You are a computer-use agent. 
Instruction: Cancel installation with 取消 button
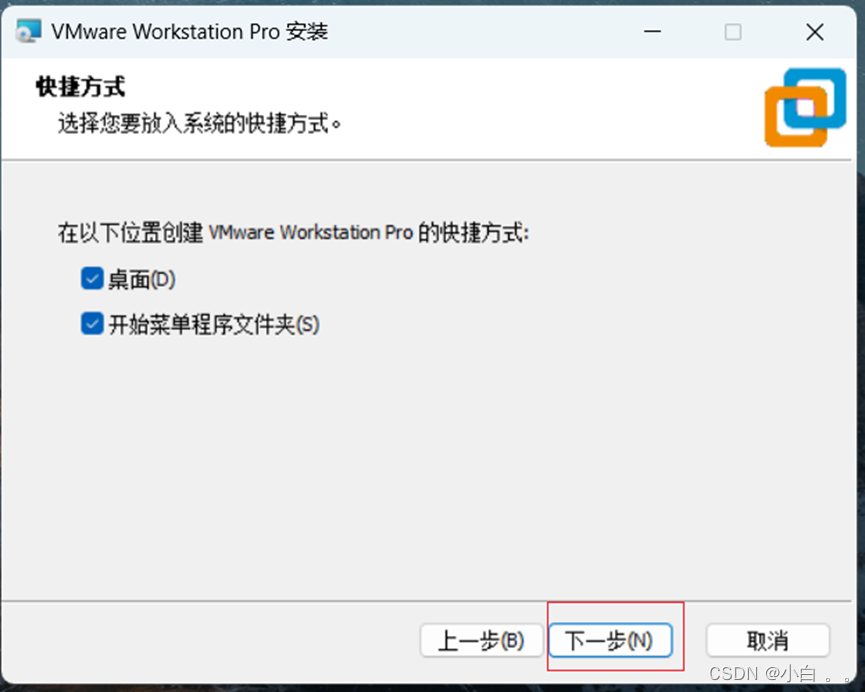coord(767,640)
